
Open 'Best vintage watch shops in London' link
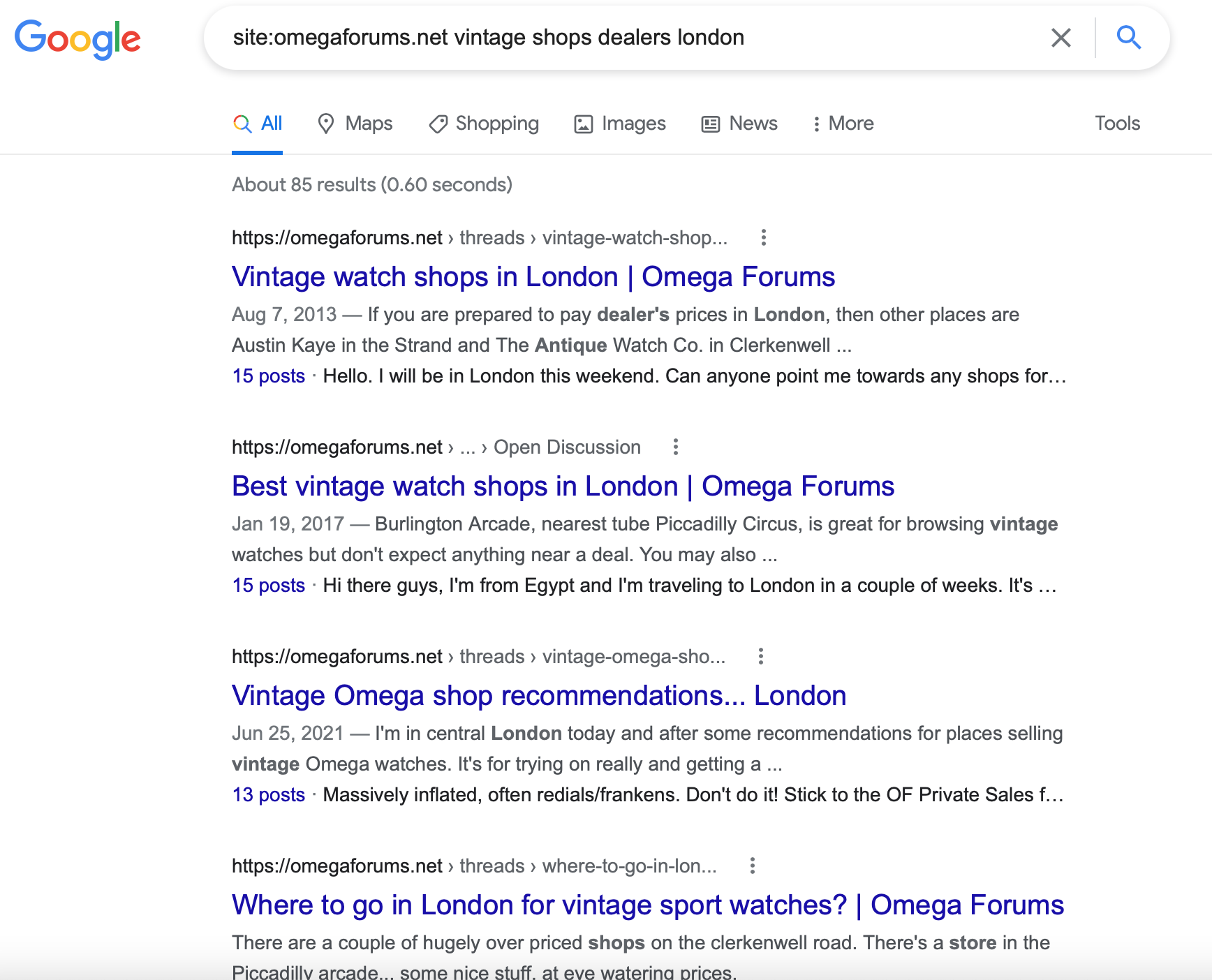[x=563, y=487]
